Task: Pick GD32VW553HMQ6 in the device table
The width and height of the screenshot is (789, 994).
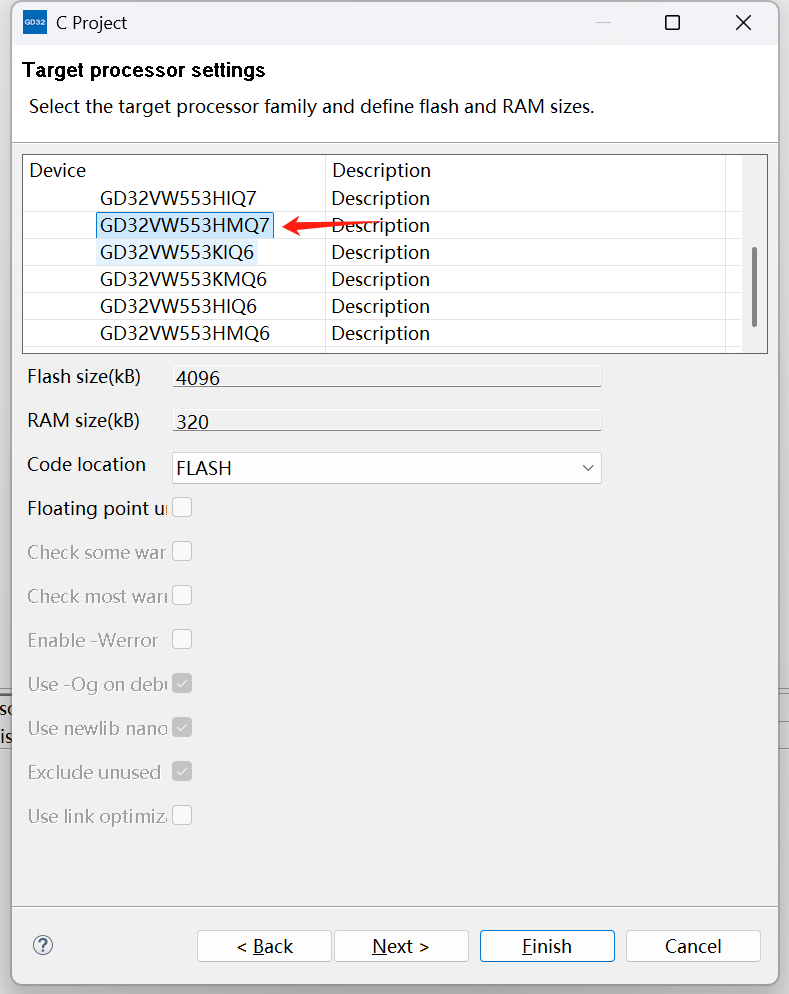Action: pyautogui.click(x=184, y=333)
